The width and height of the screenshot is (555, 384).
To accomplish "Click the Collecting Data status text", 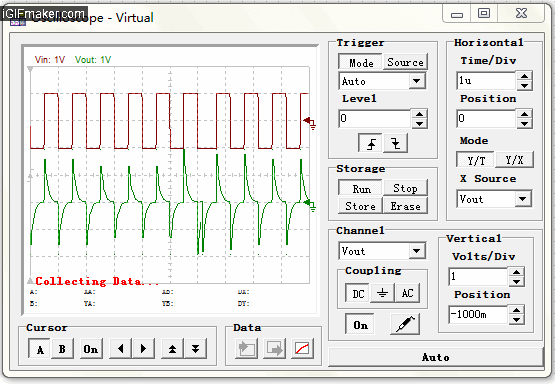I will coord(97,281).
